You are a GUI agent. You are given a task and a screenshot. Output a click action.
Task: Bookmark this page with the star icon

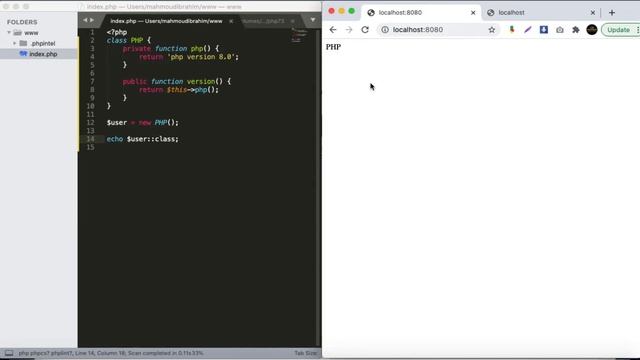pos(491,29)
